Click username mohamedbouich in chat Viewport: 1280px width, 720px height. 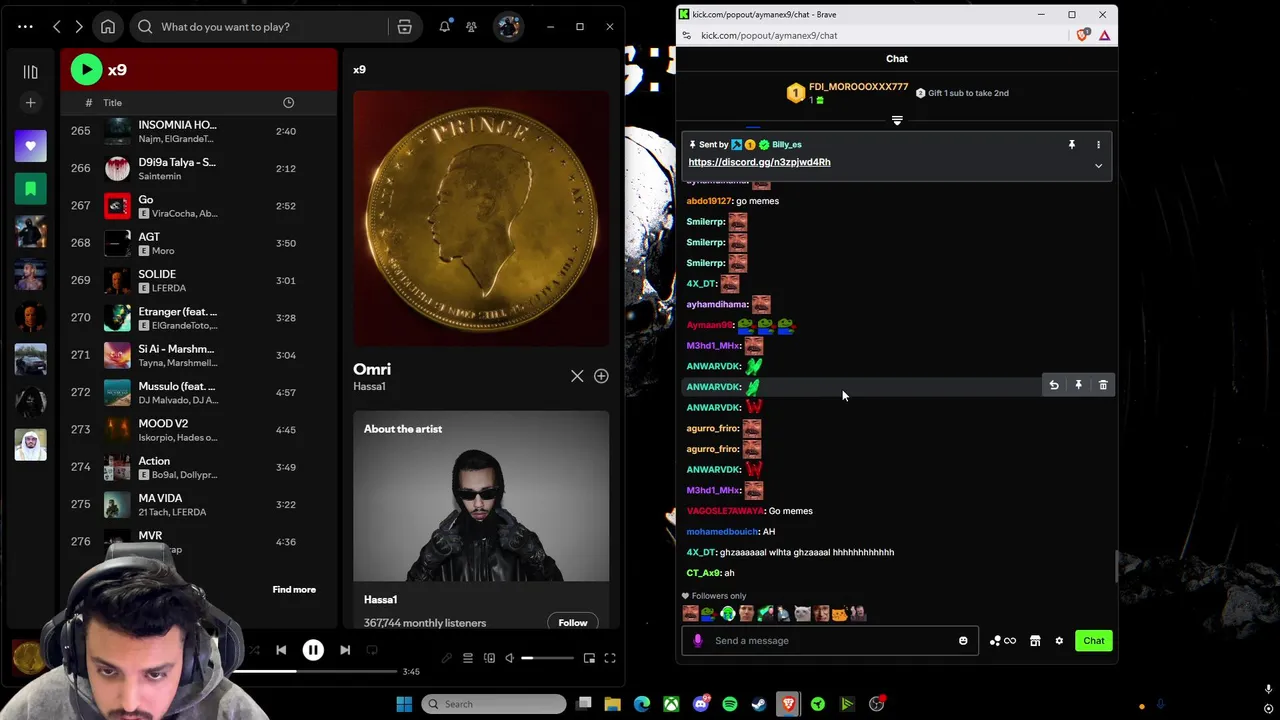coord(722,532)
